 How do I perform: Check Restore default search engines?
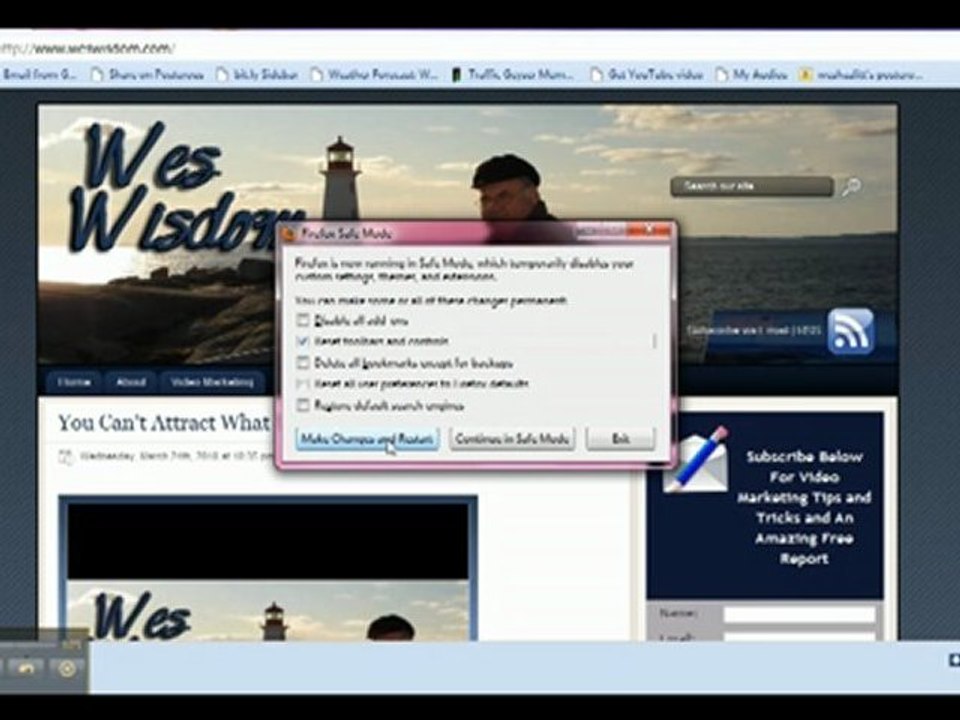tap(302, 405)
